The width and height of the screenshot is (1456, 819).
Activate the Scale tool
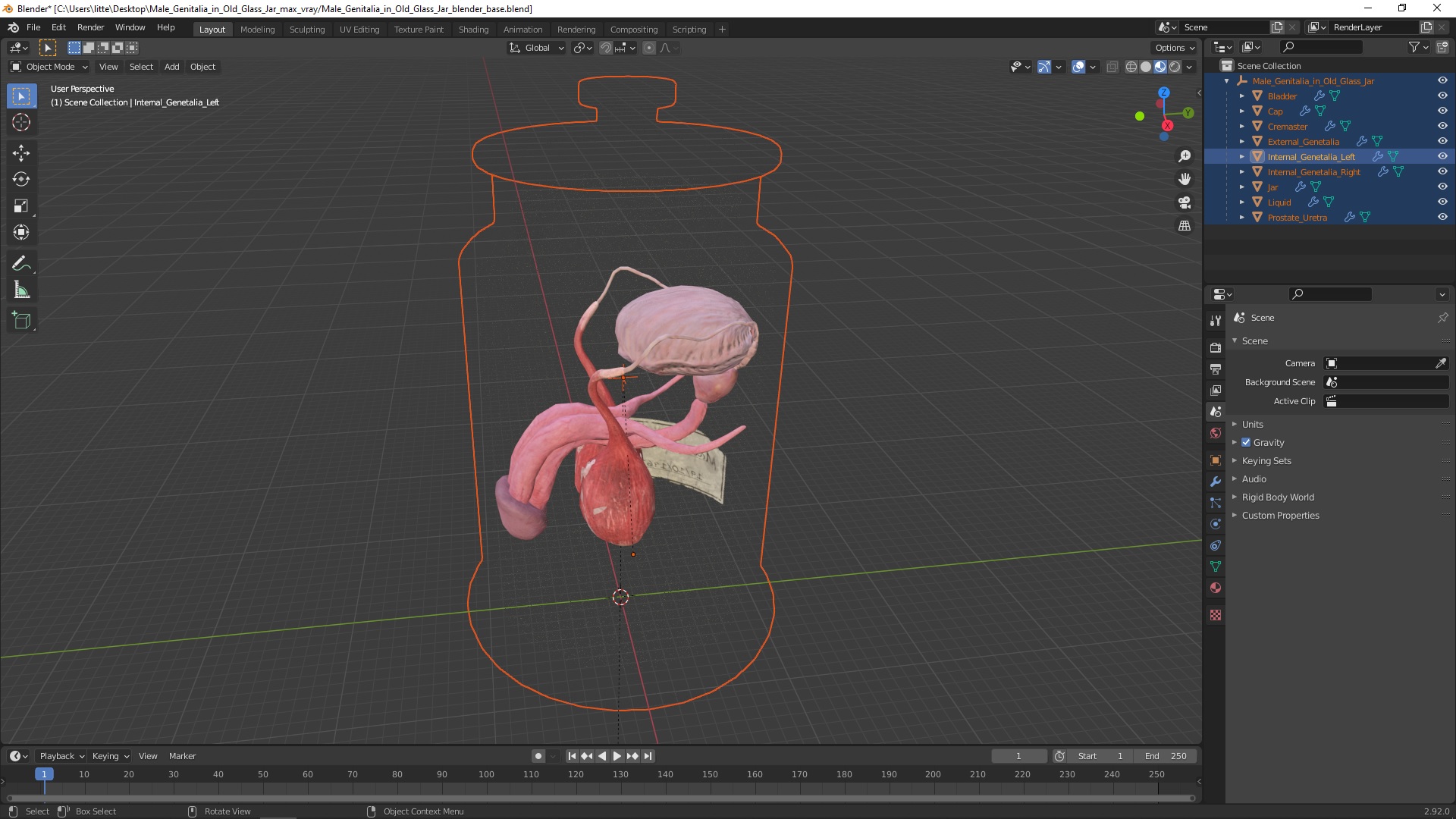(21, 206)
